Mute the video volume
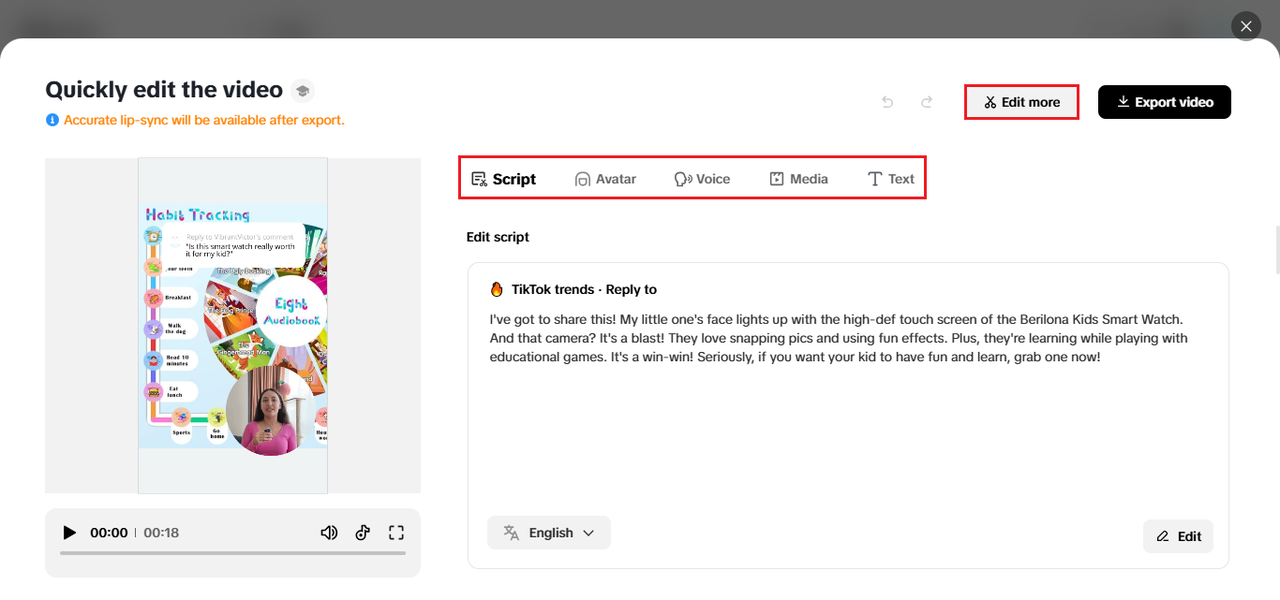 [329, 533]
